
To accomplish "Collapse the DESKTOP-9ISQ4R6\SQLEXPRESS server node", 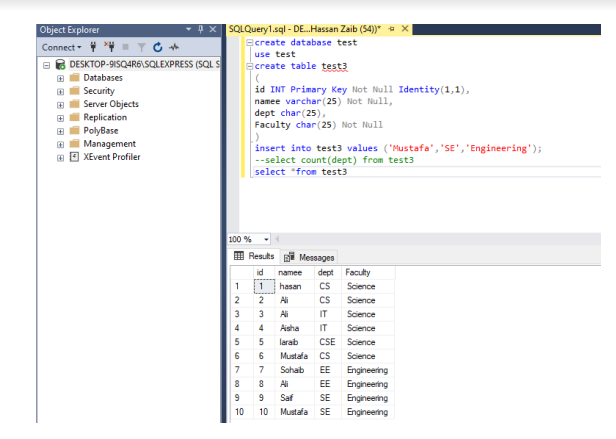I will tap(47, 65).
